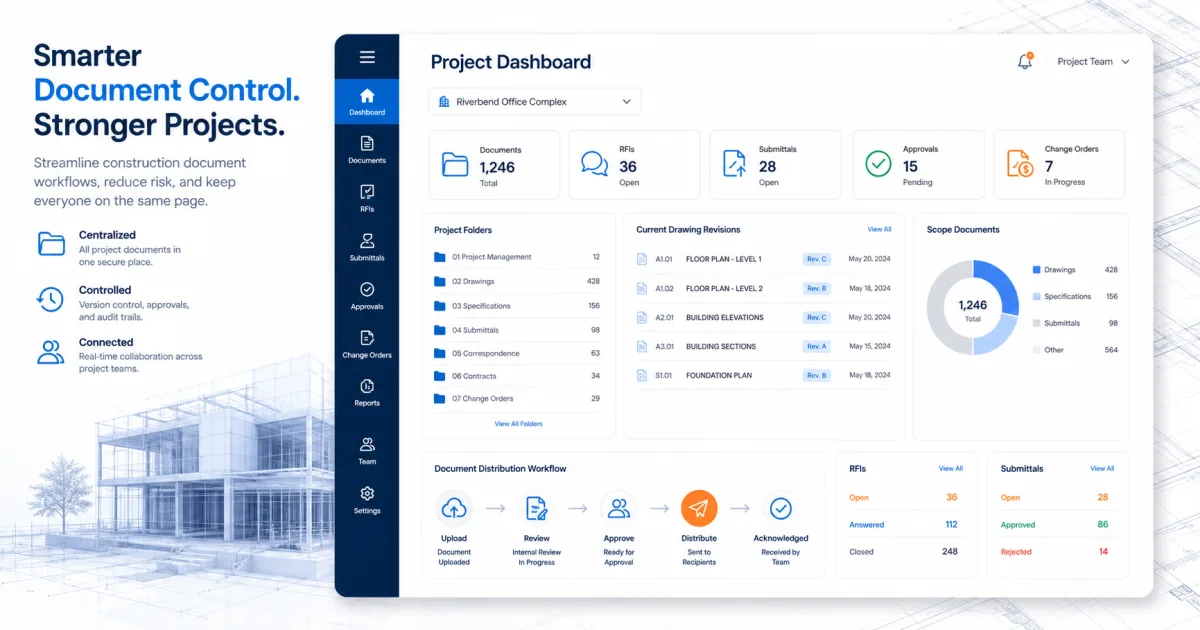Click the notification bell icon
The height and width of the screenshot is (630, 1200).
[x=1025, y=61]
